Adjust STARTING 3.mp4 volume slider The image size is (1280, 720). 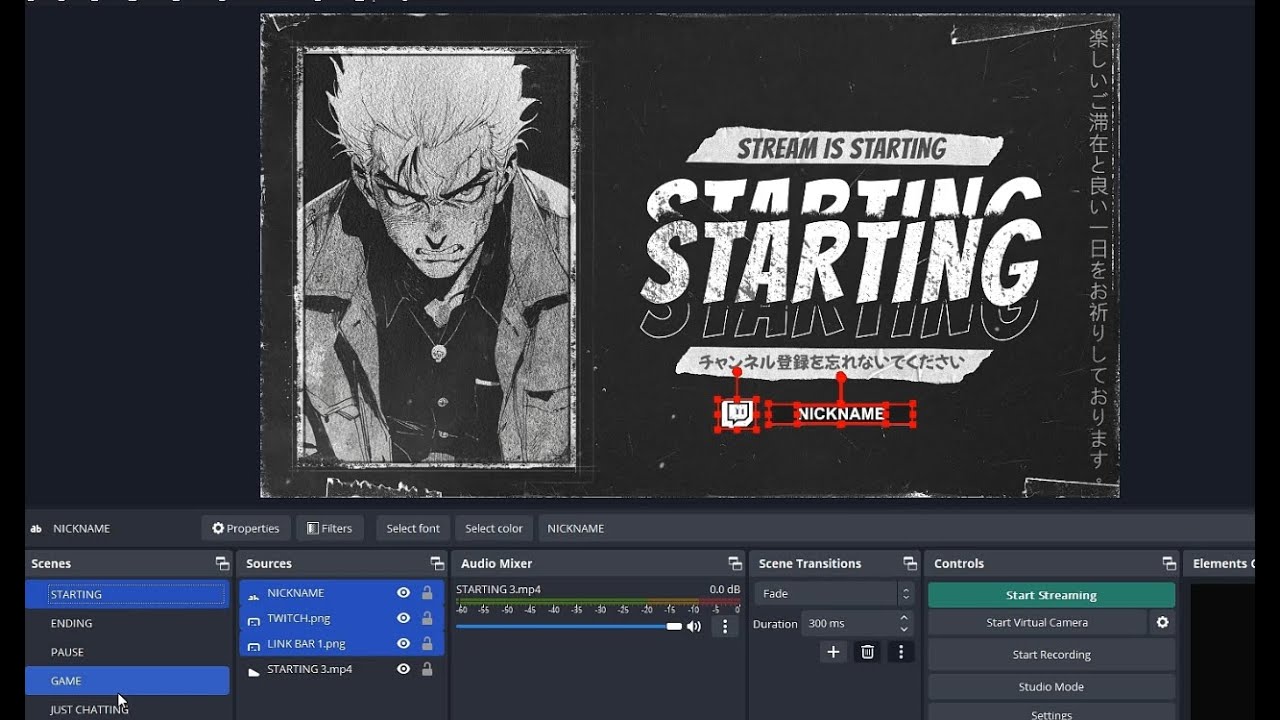(569, 627)
